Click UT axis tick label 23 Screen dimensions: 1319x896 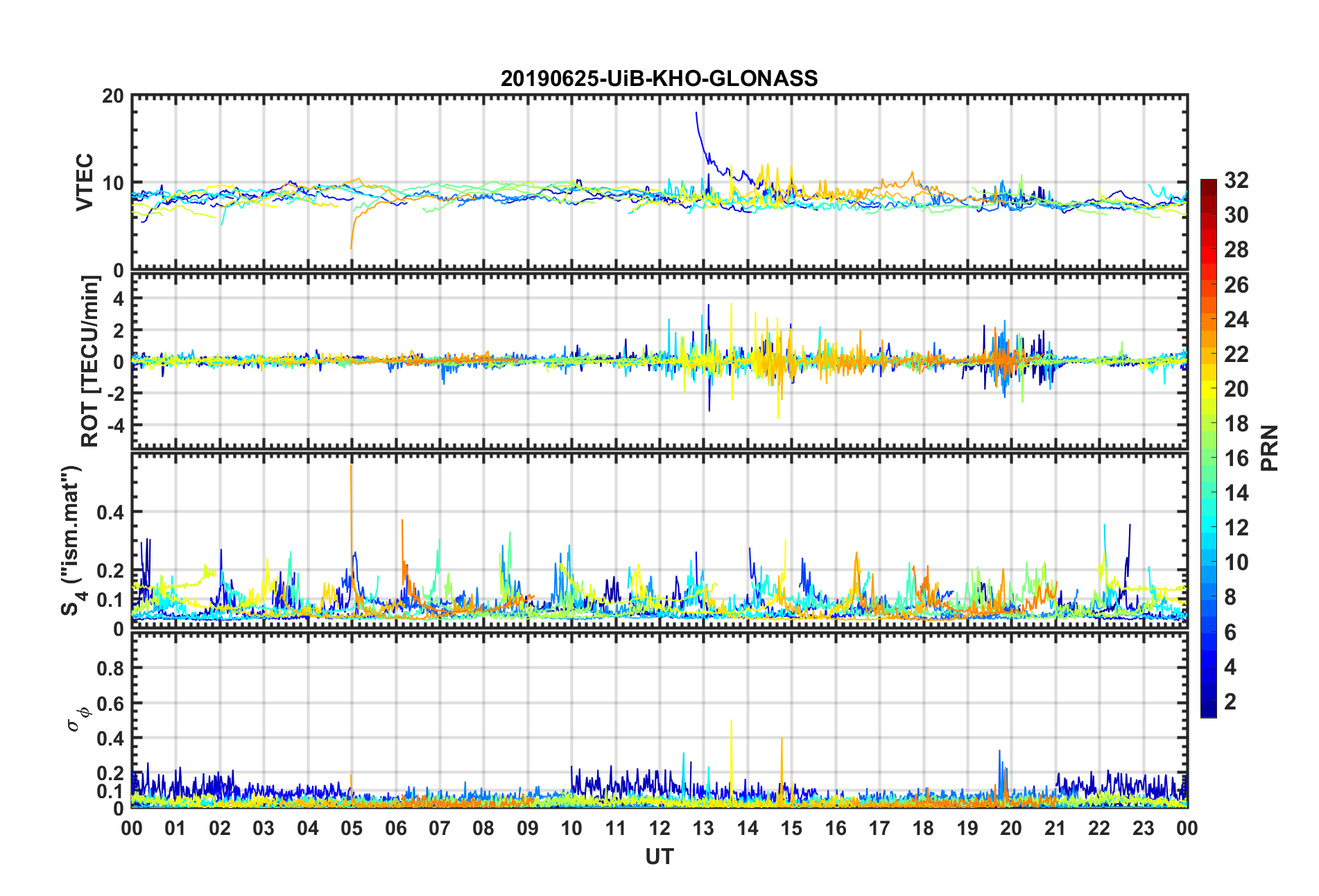tap(1144, 828)
